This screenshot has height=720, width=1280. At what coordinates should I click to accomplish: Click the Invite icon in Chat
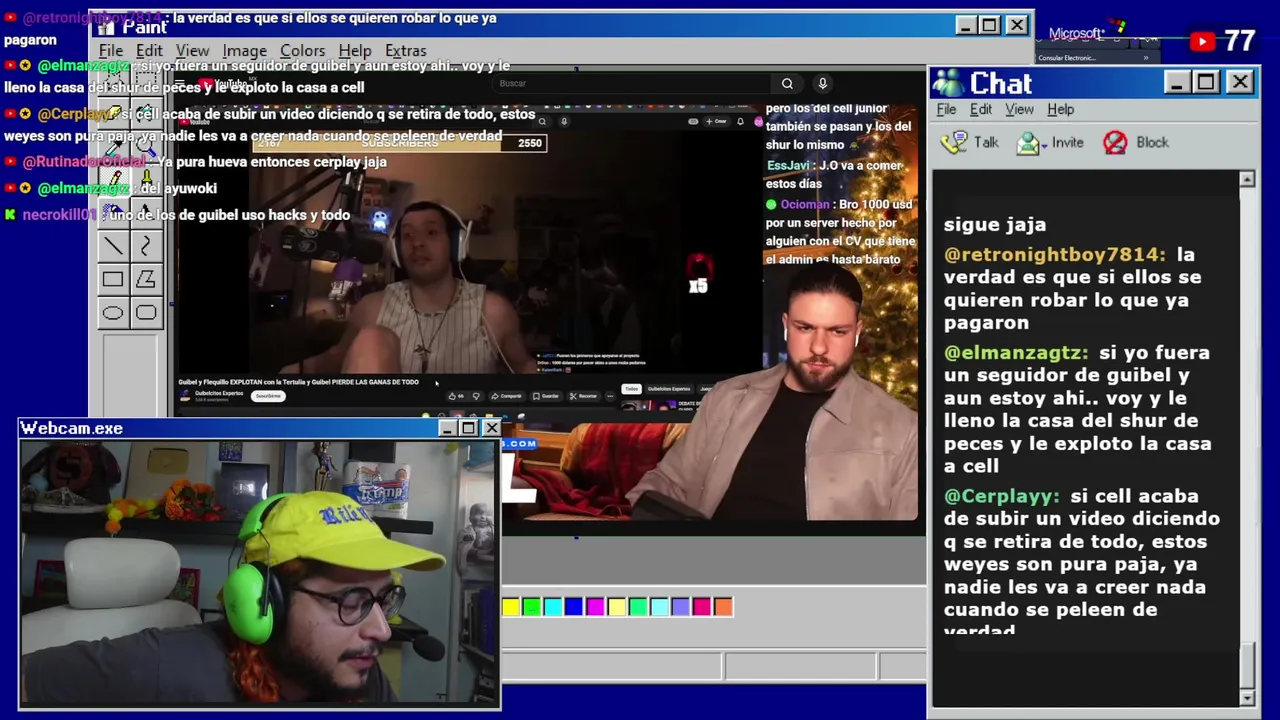[x=1029, y=143]
